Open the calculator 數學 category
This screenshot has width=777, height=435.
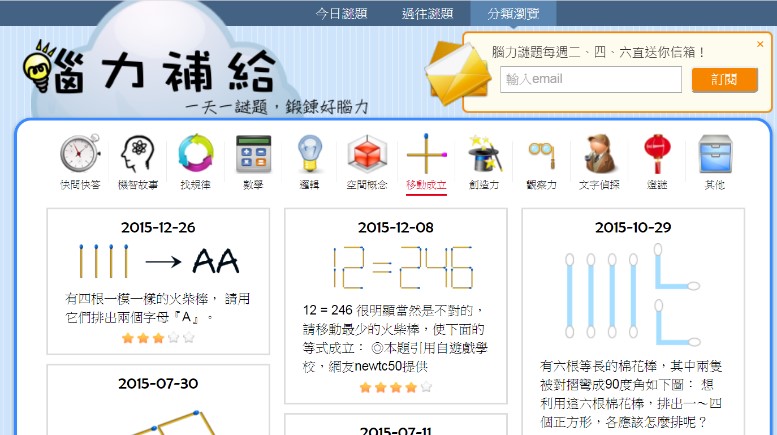click(253, 156)
